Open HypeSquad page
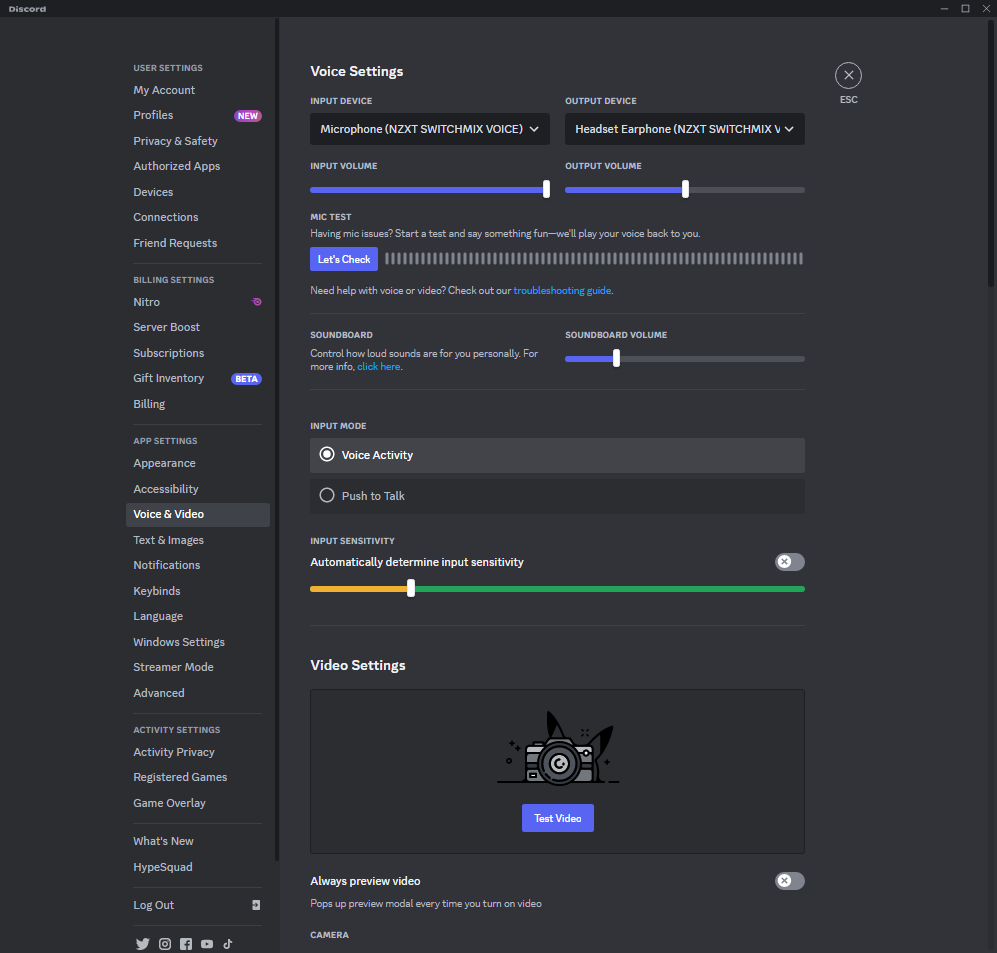 point(198,867)
